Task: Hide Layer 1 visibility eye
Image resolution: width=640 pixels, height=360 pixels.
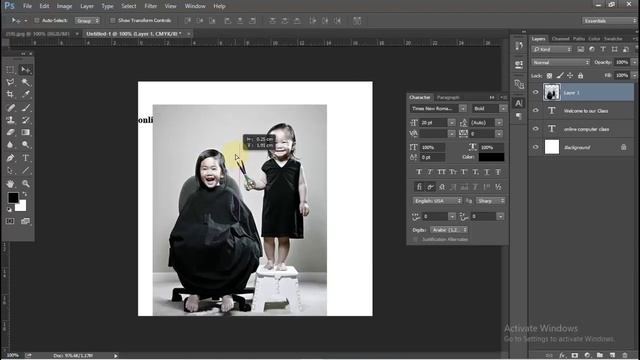Action: [x=536, y=92]
